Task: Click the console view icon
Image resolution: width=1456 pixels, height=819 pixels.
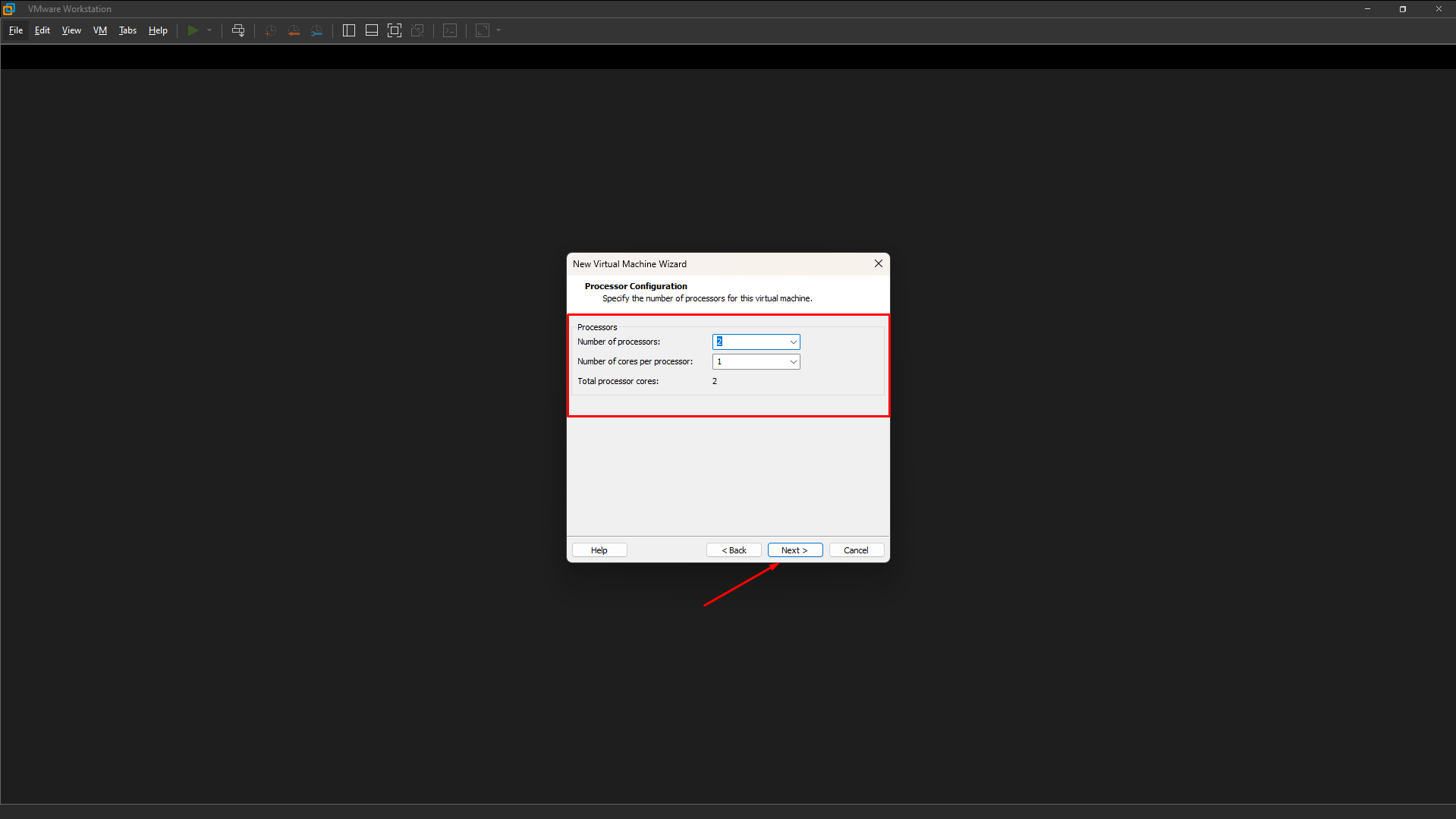Action: 450,30
